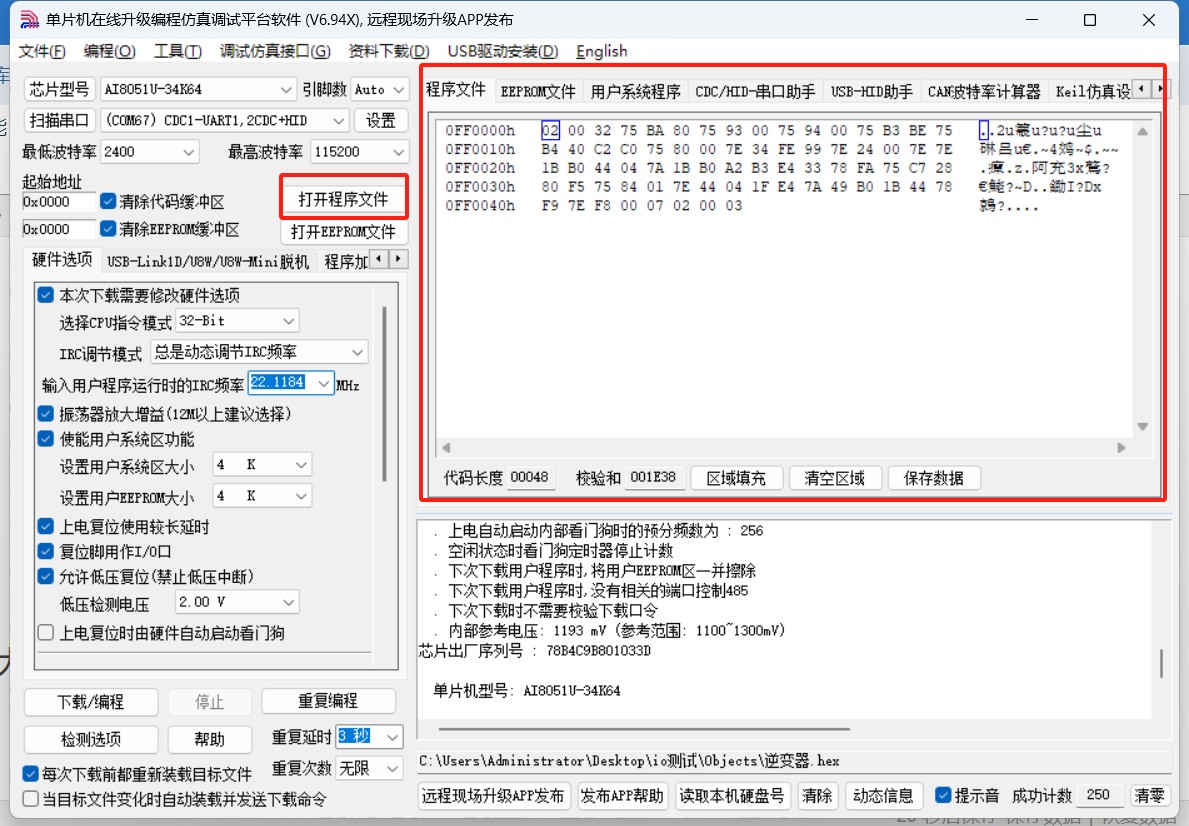Viewport: 1189px width, 826px height.
Task: Click hardware options vertical scrollbar
Action: (384, 394)
